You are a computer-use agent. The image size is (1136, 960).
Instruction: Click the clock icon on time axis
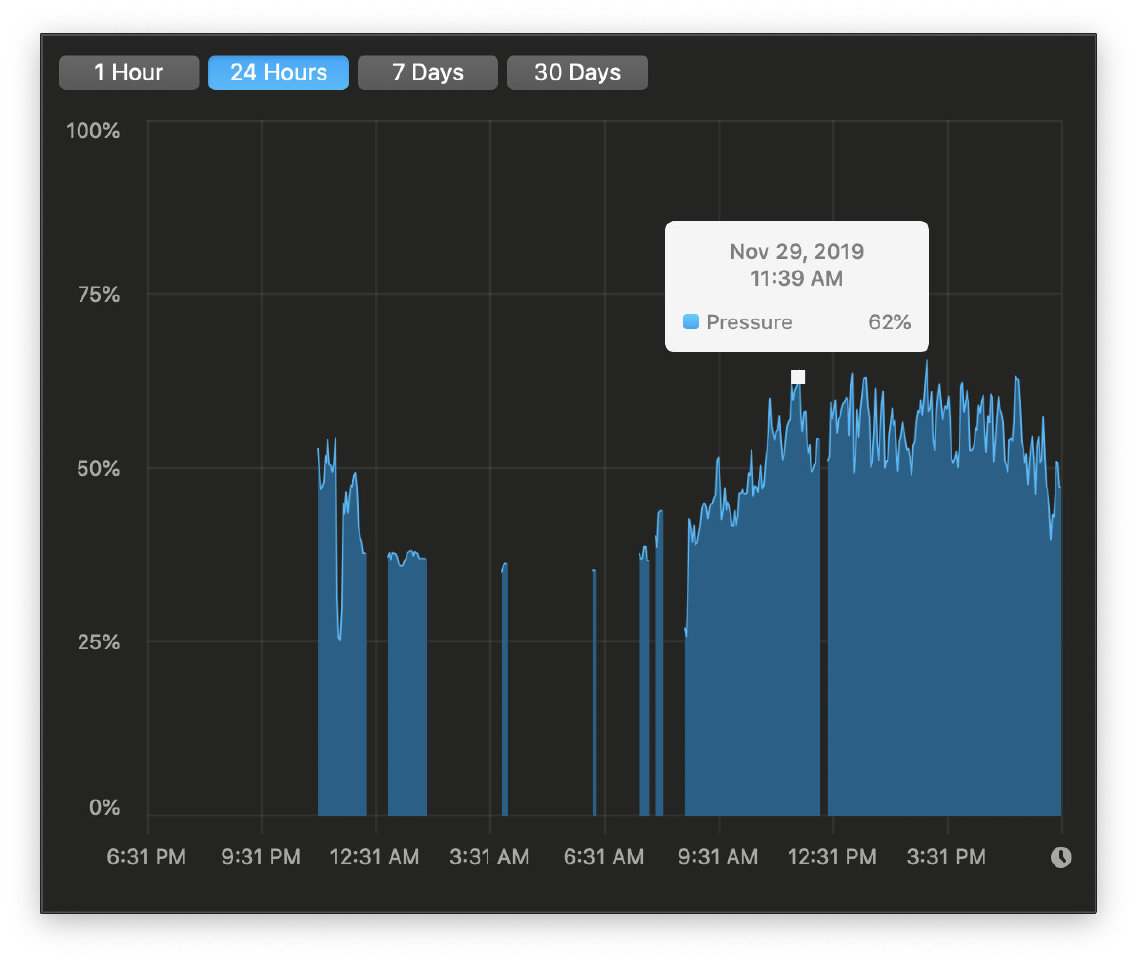pyautogui.click(x=1061, y=857)
